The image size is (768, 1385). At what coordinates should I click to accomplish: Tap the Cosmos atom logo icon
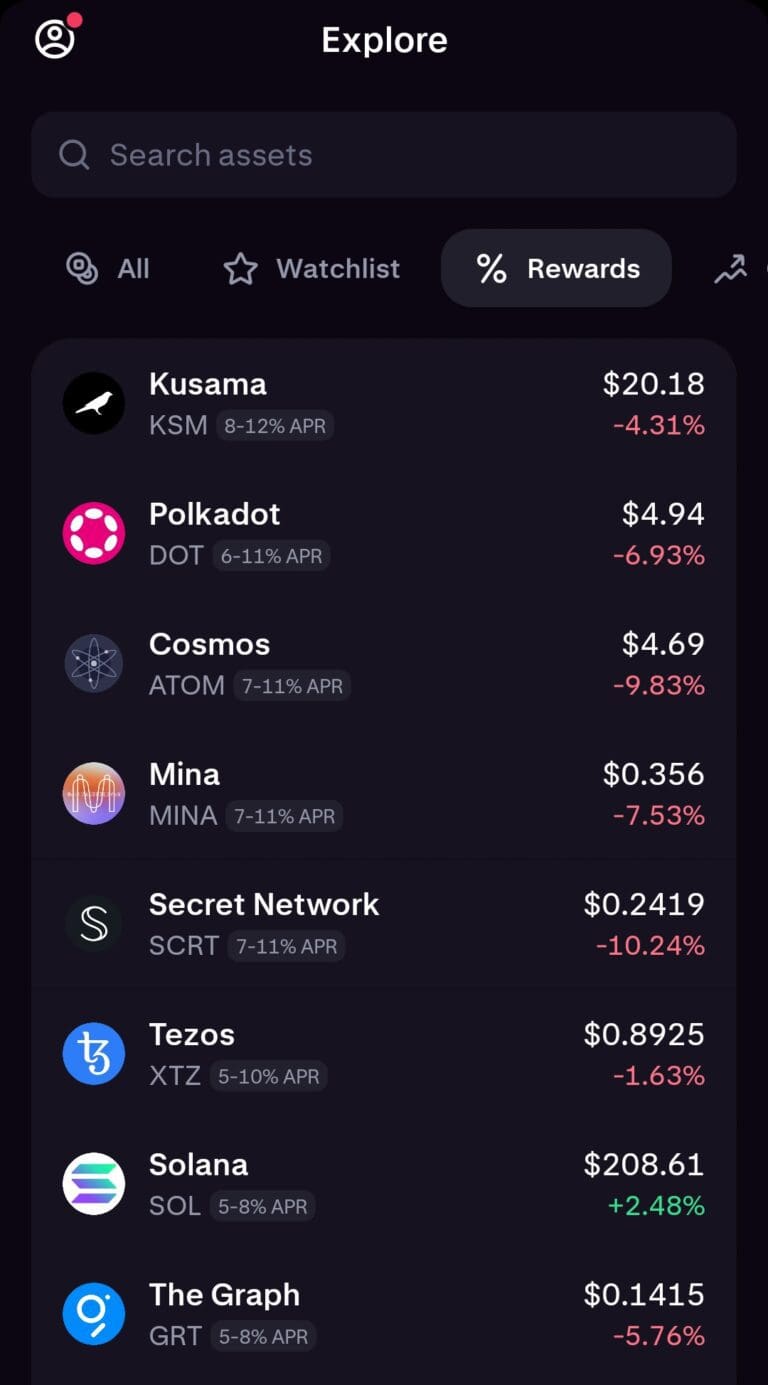point(94,663)
